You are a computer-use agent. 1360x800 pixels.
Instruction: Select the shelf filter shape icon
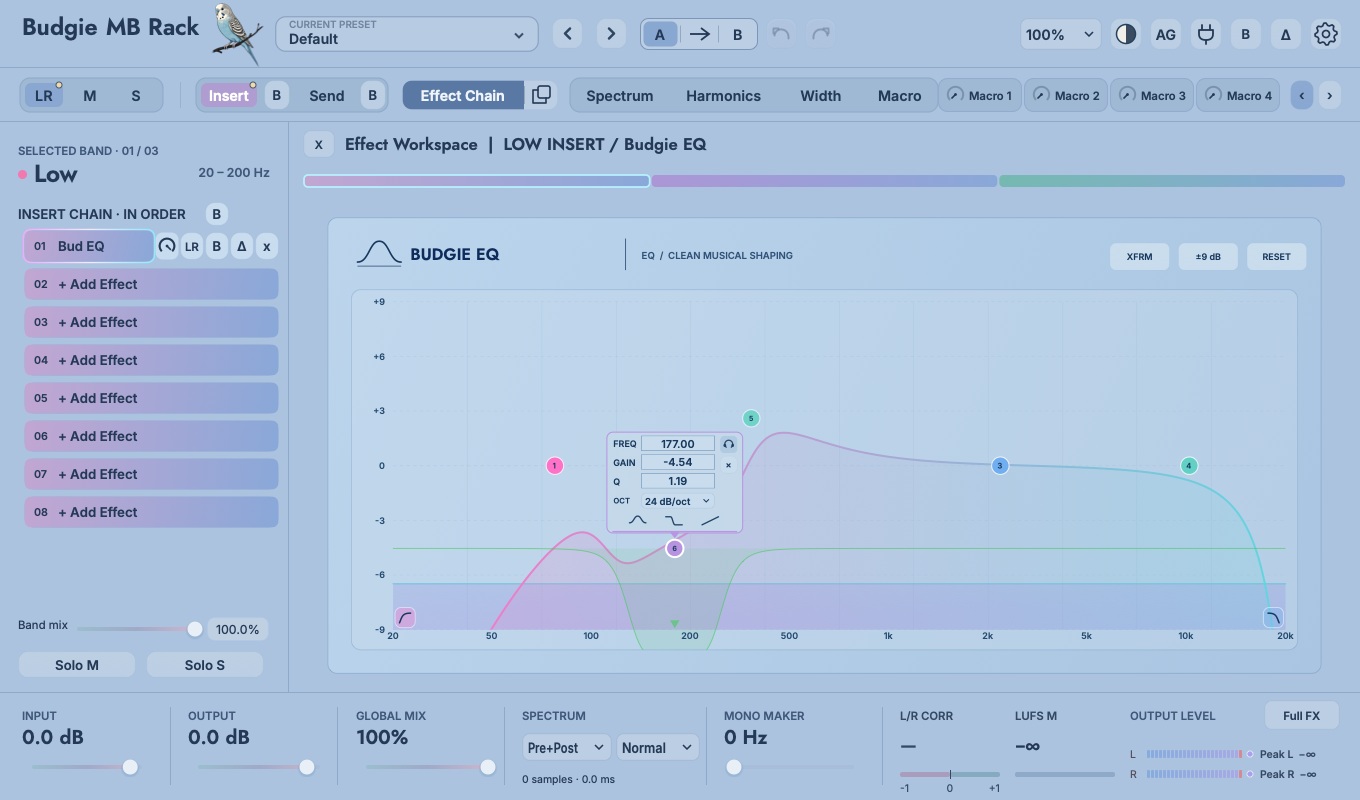click(674, 520)
